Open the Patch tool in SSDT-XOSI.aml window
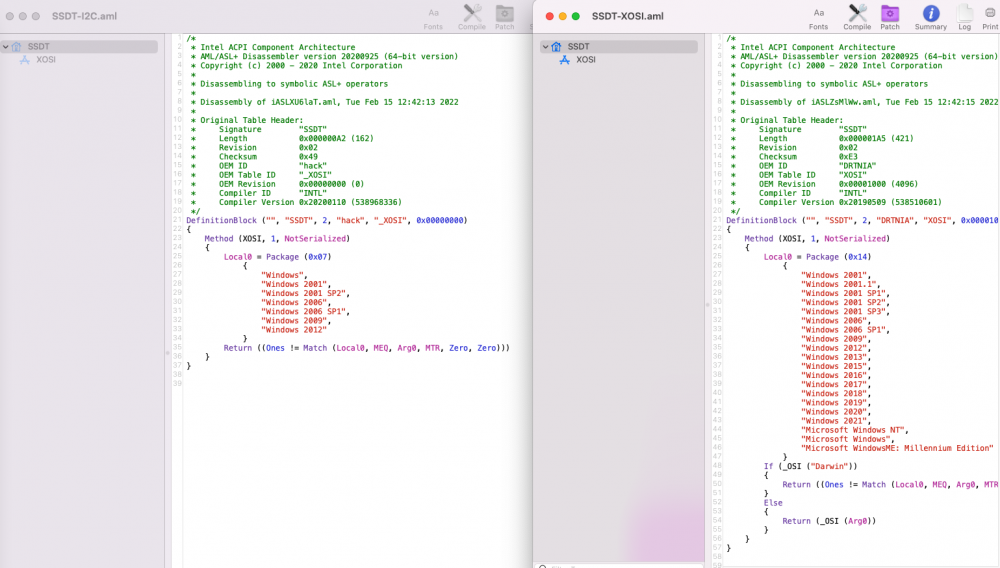The height and width of the screenshot is (568, 1000). tap(890, 18)
